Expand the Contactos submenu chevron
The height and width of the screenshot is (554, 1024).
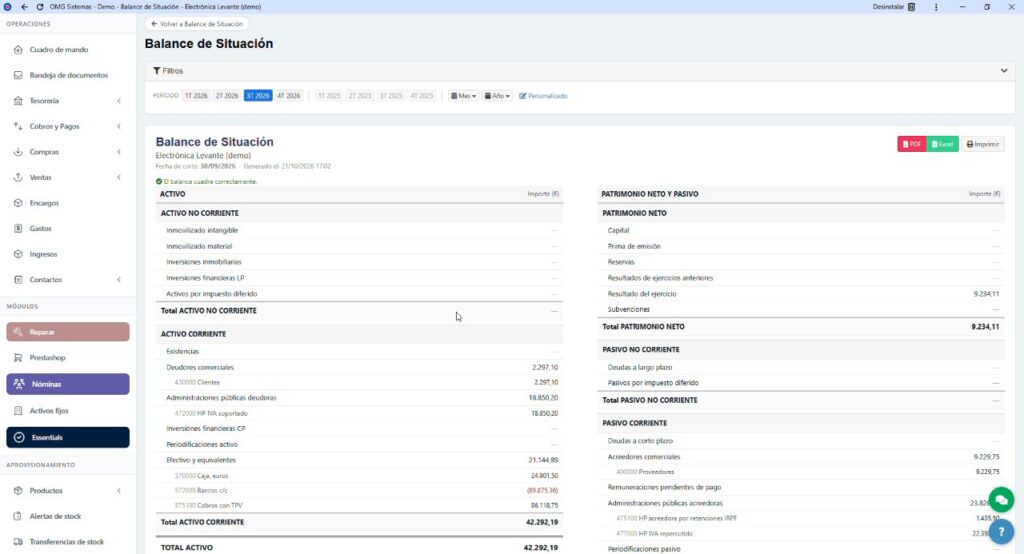(x=119, y=280)
